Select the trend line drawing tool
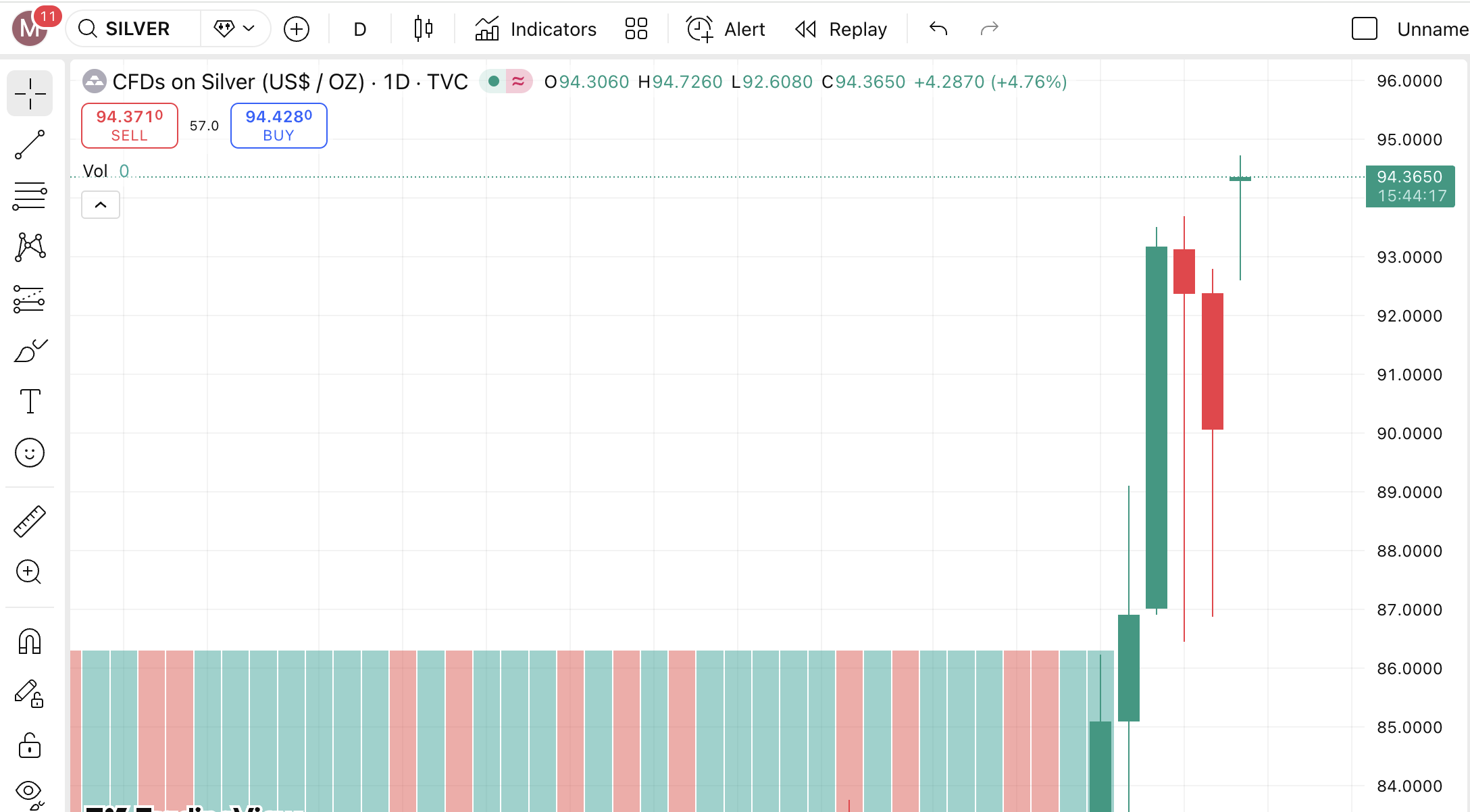 30,145
